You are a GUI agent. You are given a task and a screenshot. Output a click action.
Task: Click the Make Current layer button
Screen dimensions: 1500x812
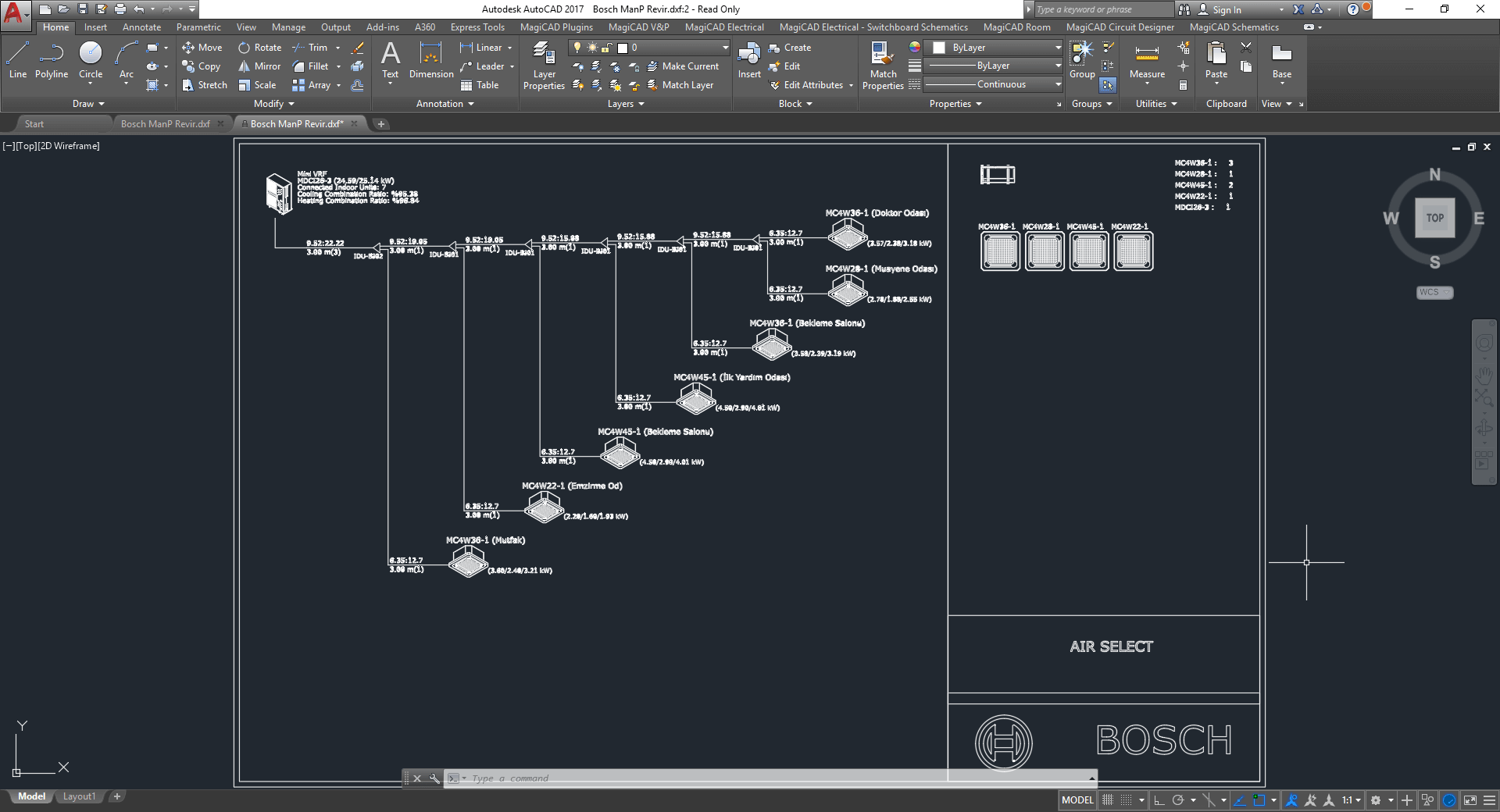683,66
